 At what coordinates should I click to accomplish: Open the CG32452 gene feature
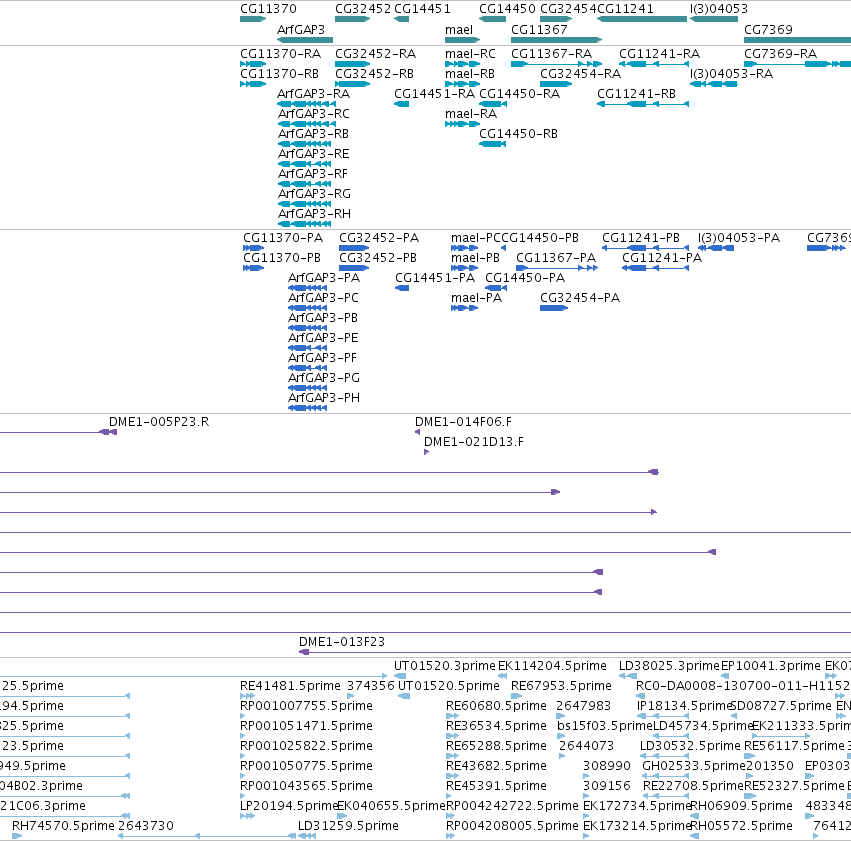point(352,19)
